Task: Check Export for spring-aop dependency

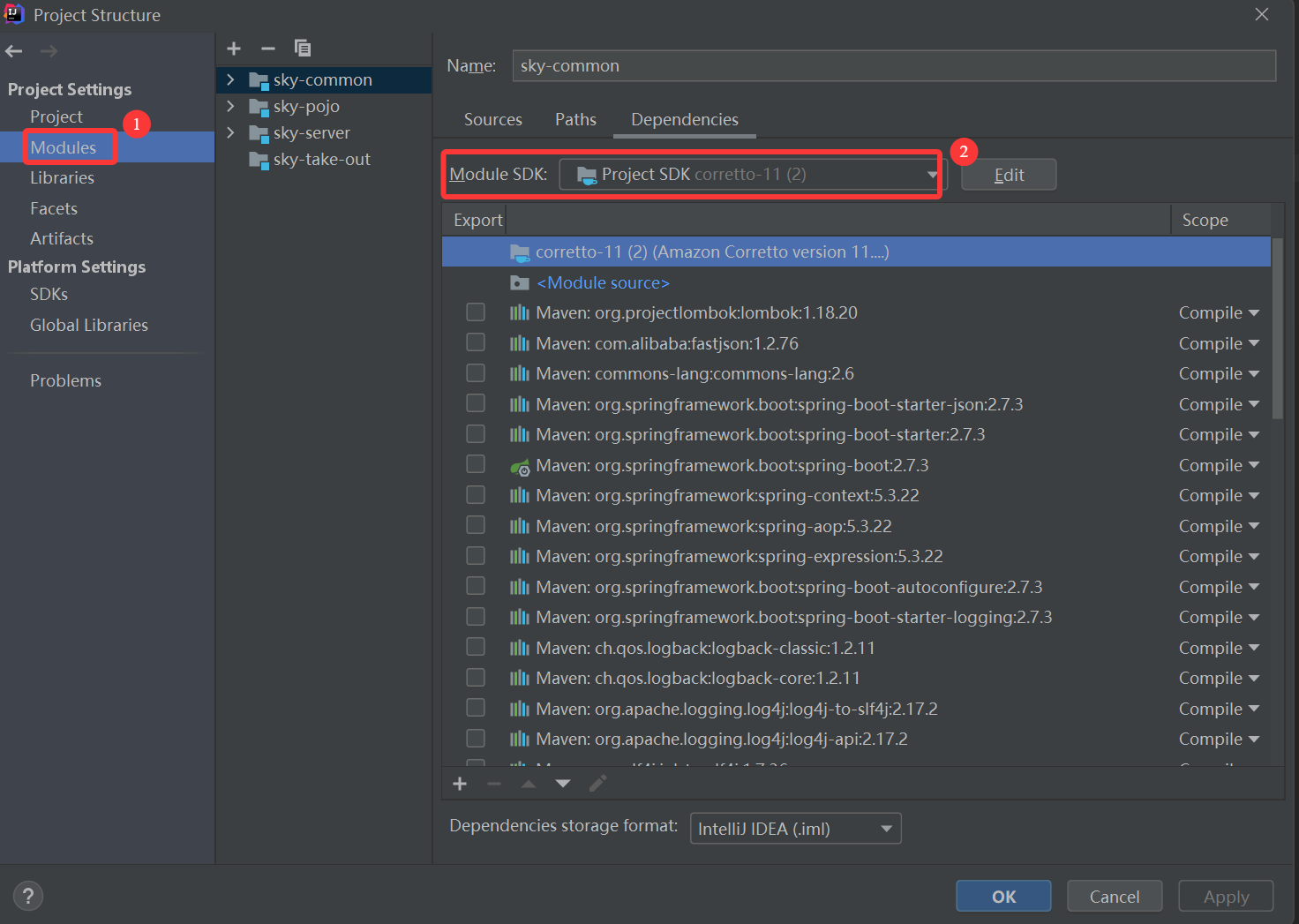Action: (x=476, y=524)
